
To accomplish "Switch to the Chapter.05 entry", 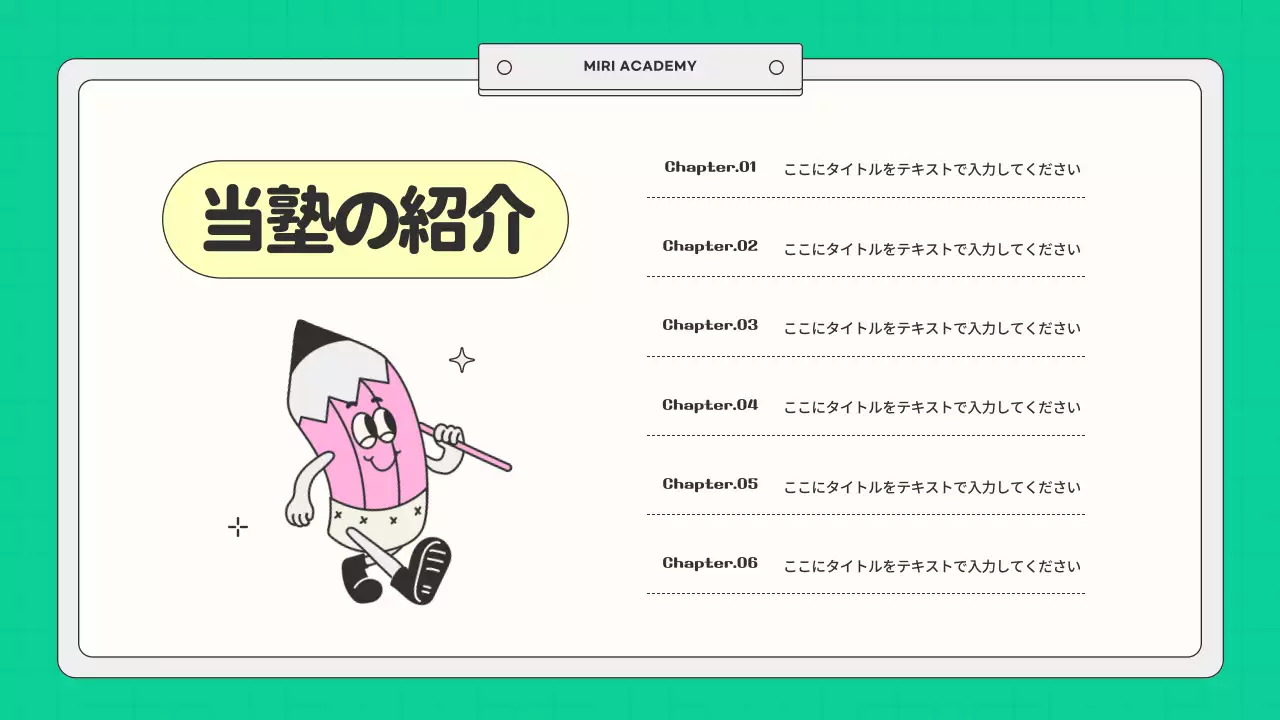I will pyautogui.click(x=710, y=483).
